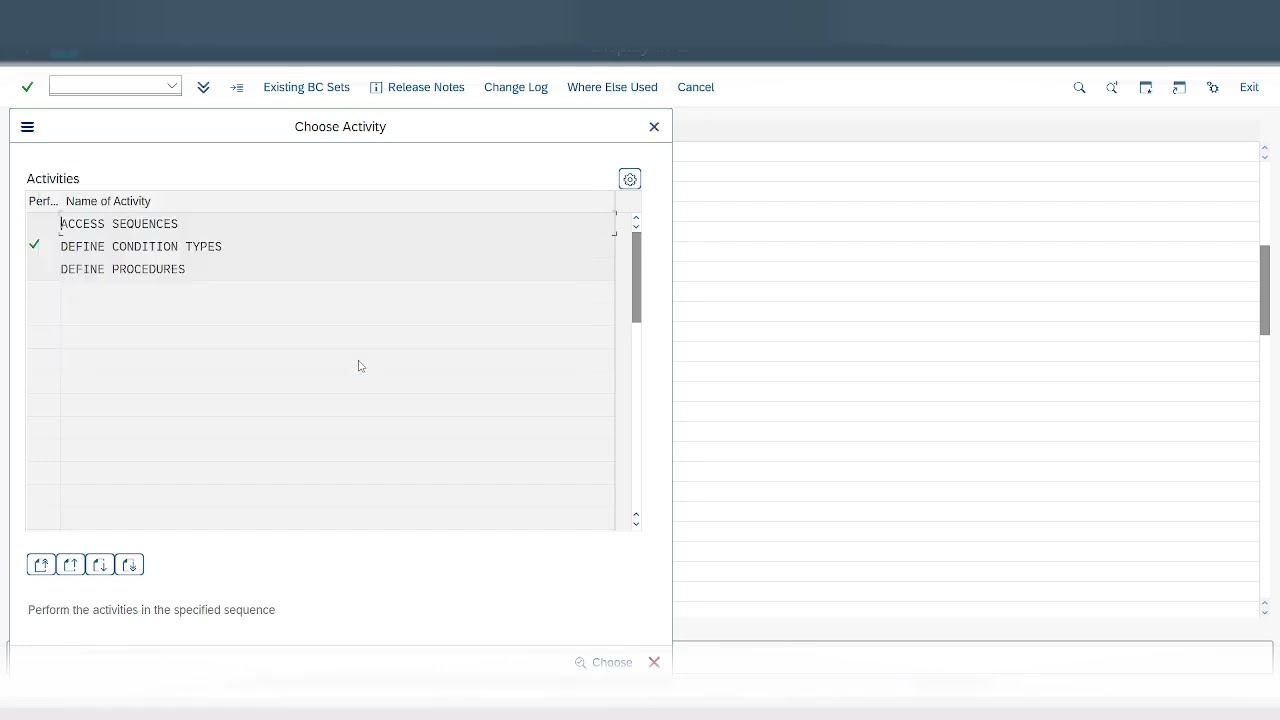Open the command field dropdown

coord(172,86)
